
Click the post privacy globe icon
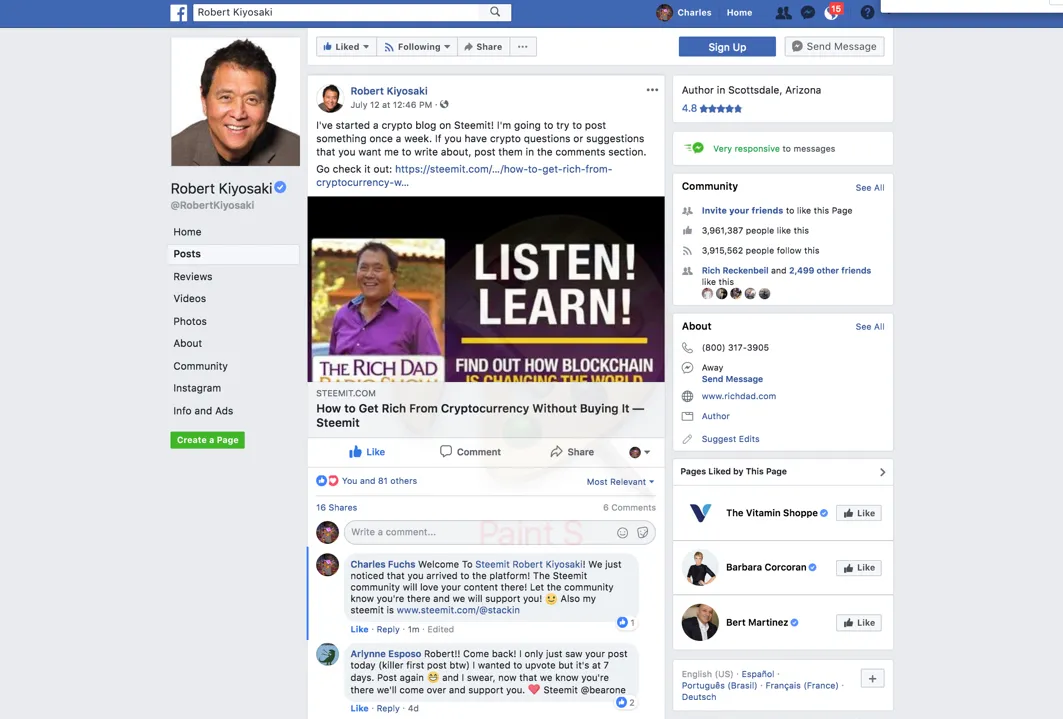point(444,104)
